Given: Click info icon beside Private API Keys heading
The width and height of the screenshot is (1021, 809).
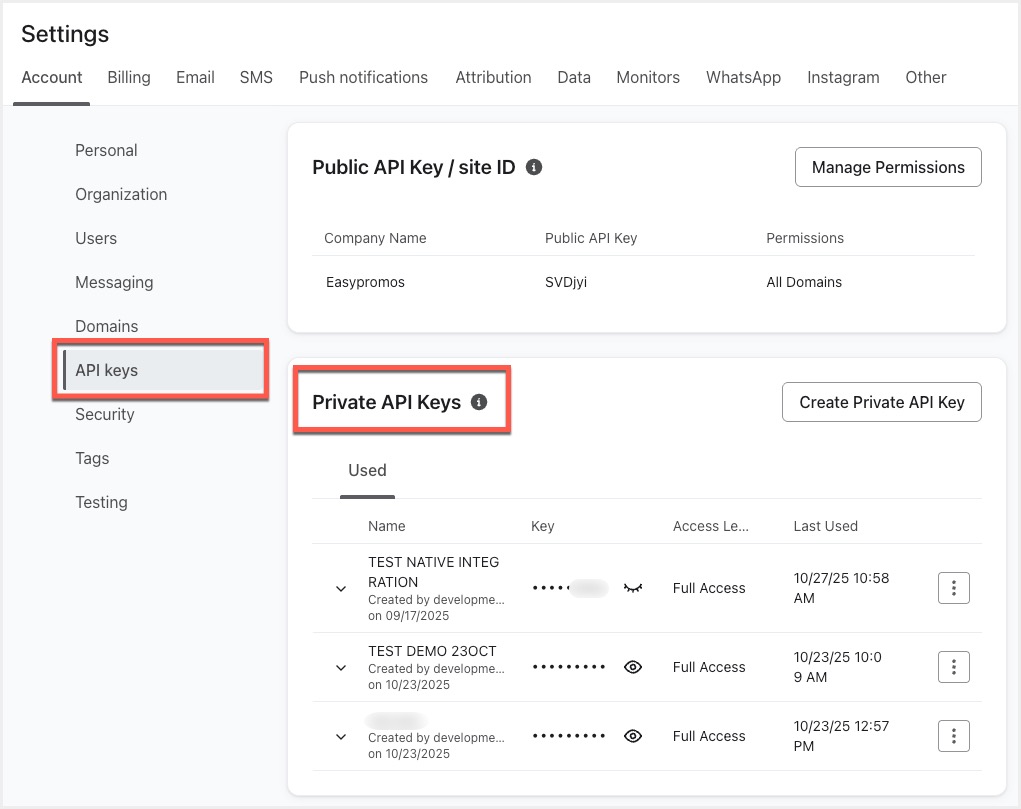Looking at the screenshot, I should (479, 402).
